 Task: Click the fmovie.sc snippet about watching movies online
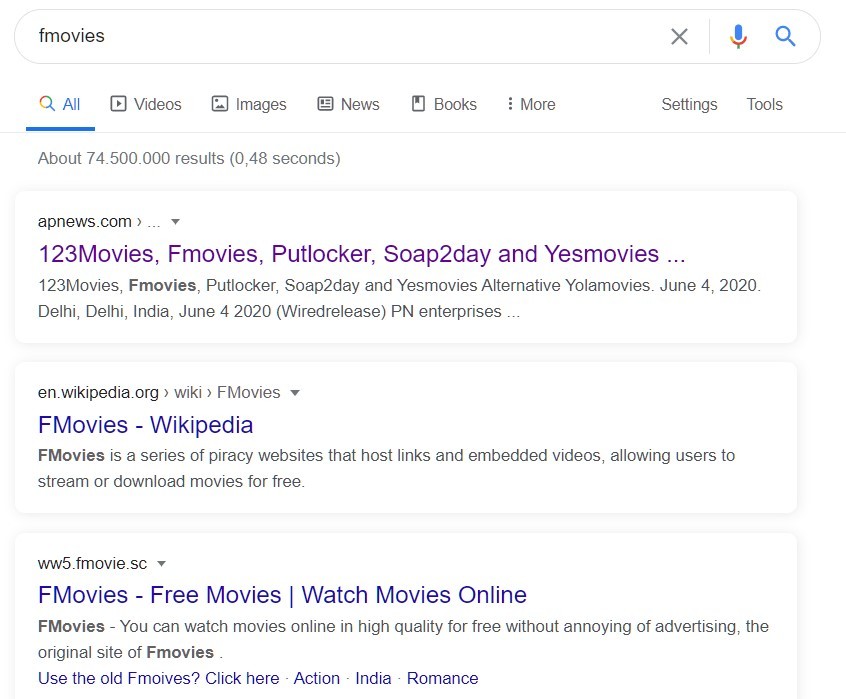403,639
